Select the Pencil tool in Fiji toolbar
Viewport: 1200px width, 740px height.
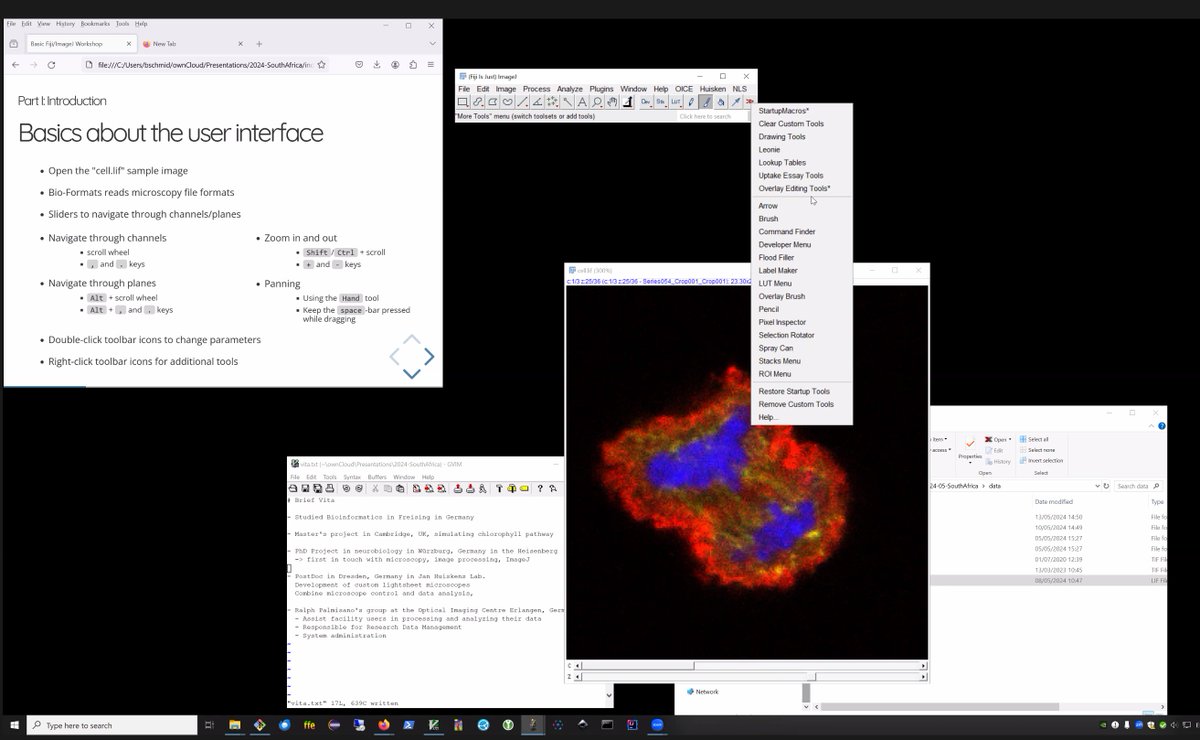pos(691,102)
